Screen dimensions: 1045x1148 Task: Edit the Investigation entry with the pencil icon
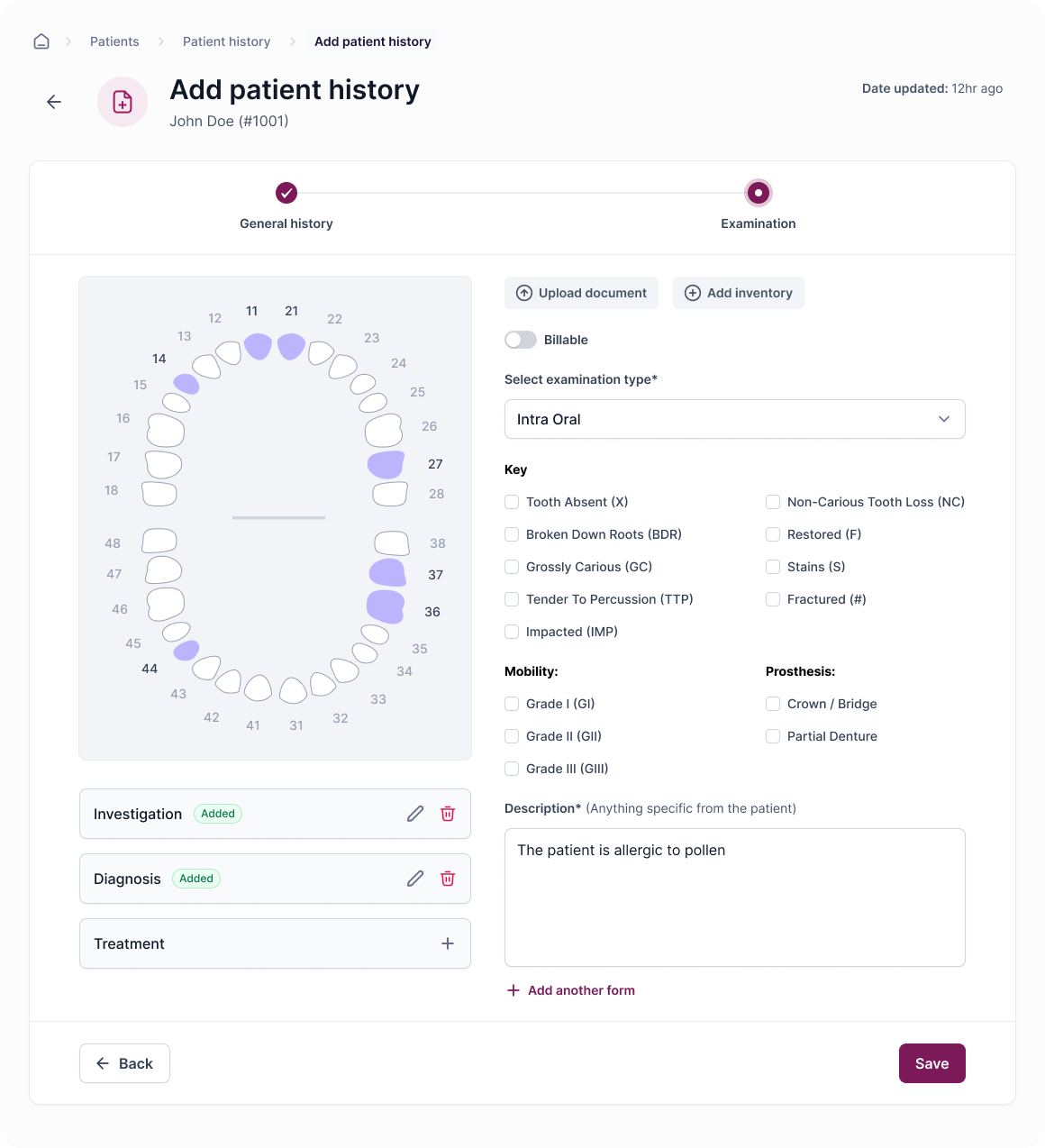415,814
